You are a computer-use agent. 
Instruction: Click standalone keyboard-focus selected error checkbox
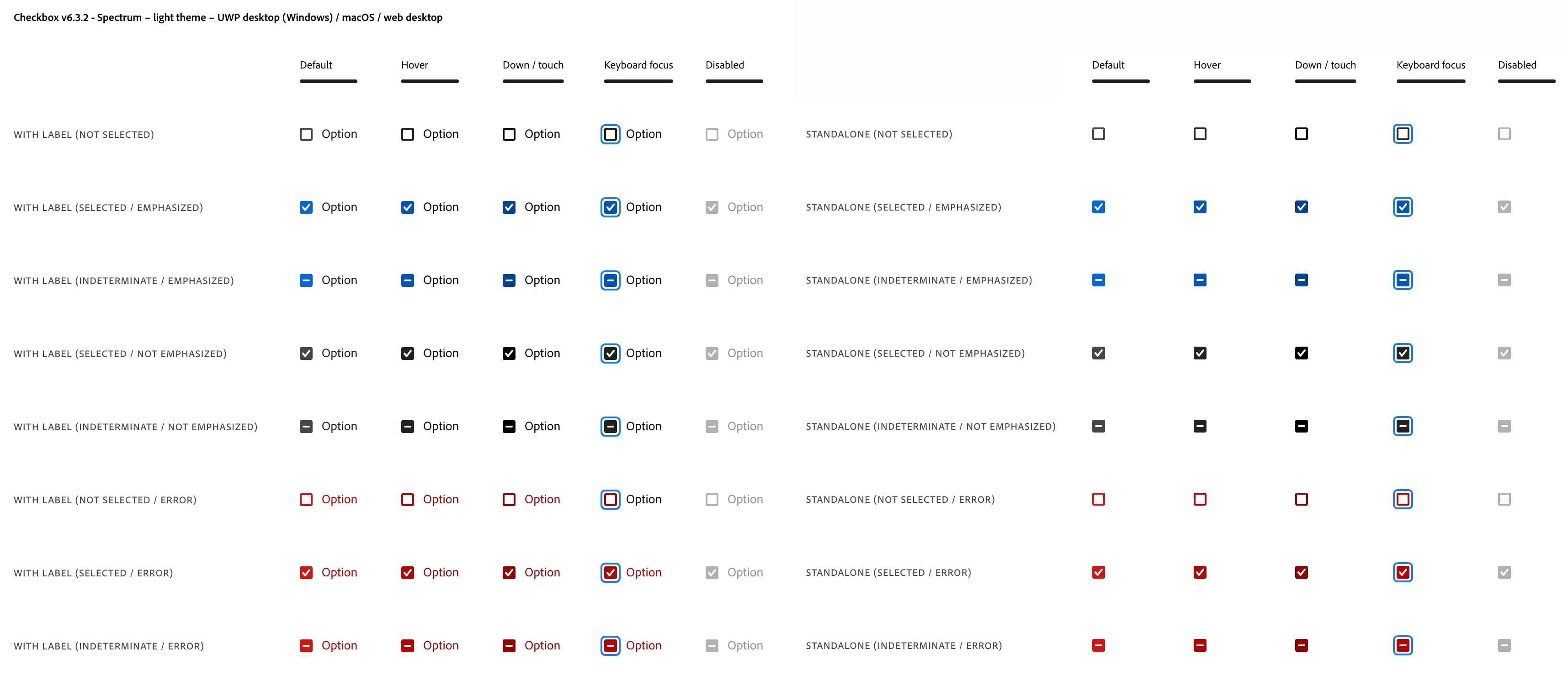1403,572
